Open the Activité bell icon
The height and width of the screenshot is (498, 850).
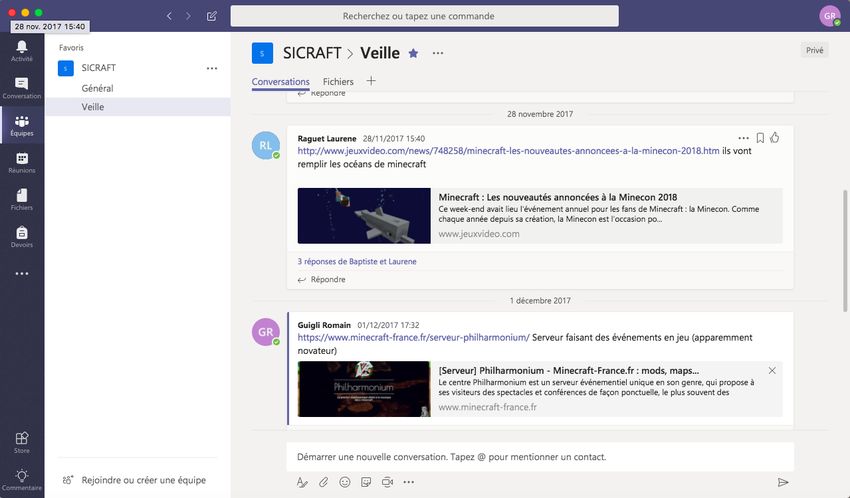click(x=22, y=51)
